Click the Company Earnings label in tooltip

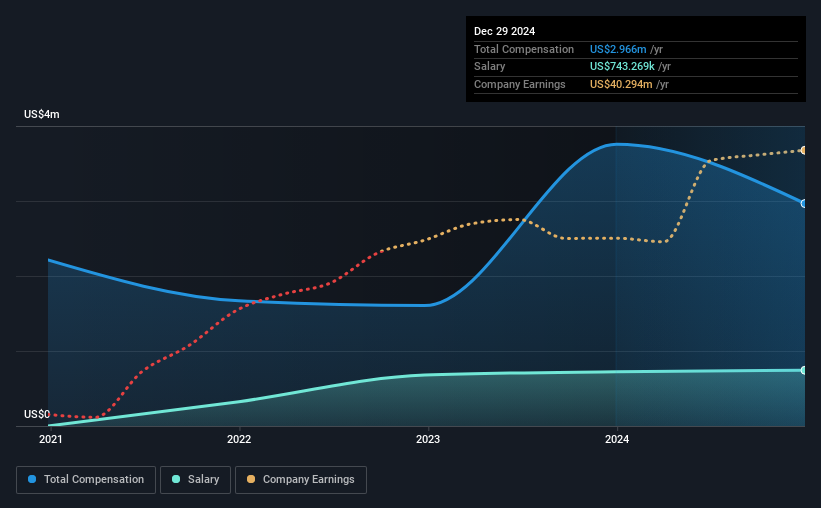coord(519,84)
